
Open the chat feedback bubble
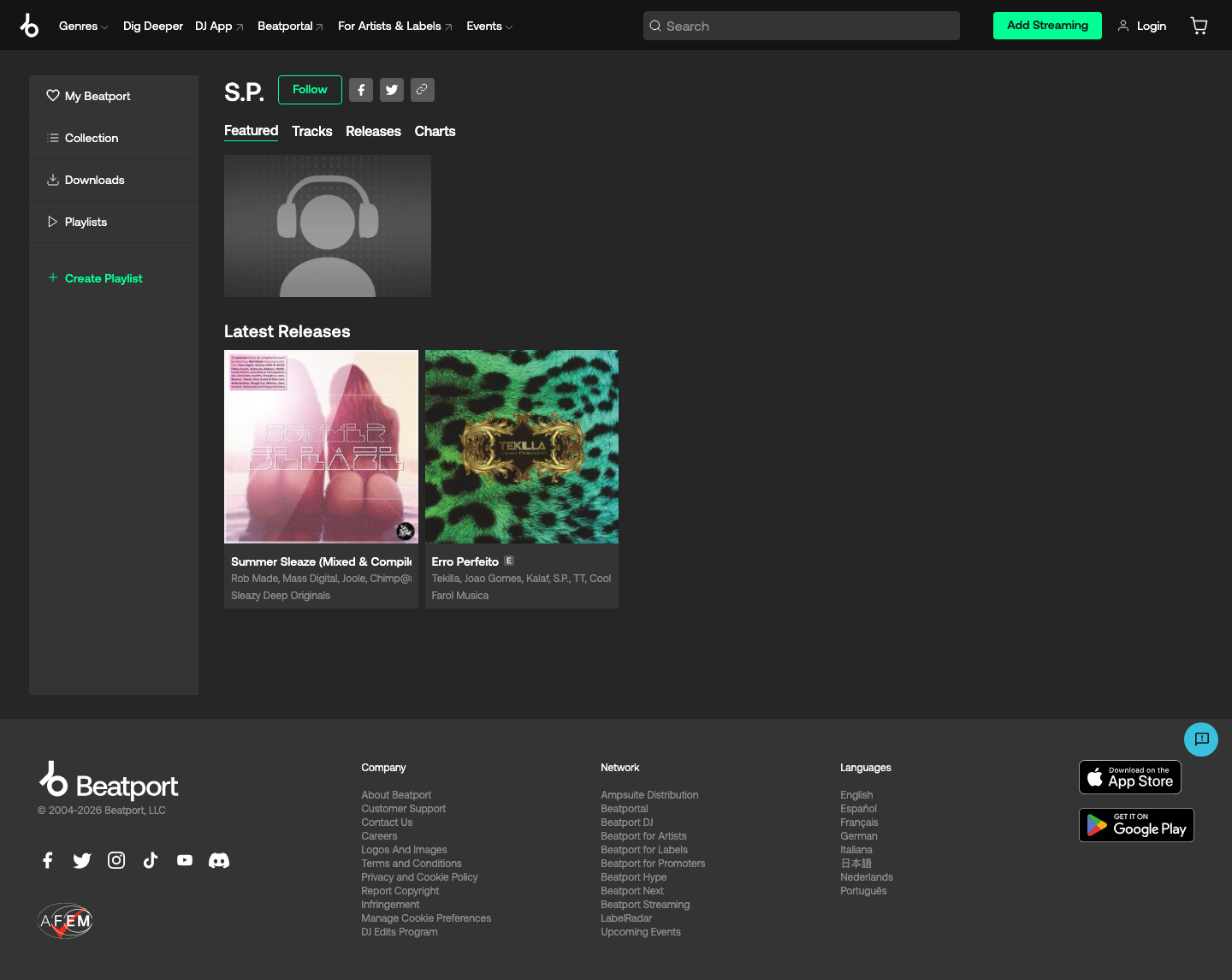tap(1201, 739)
